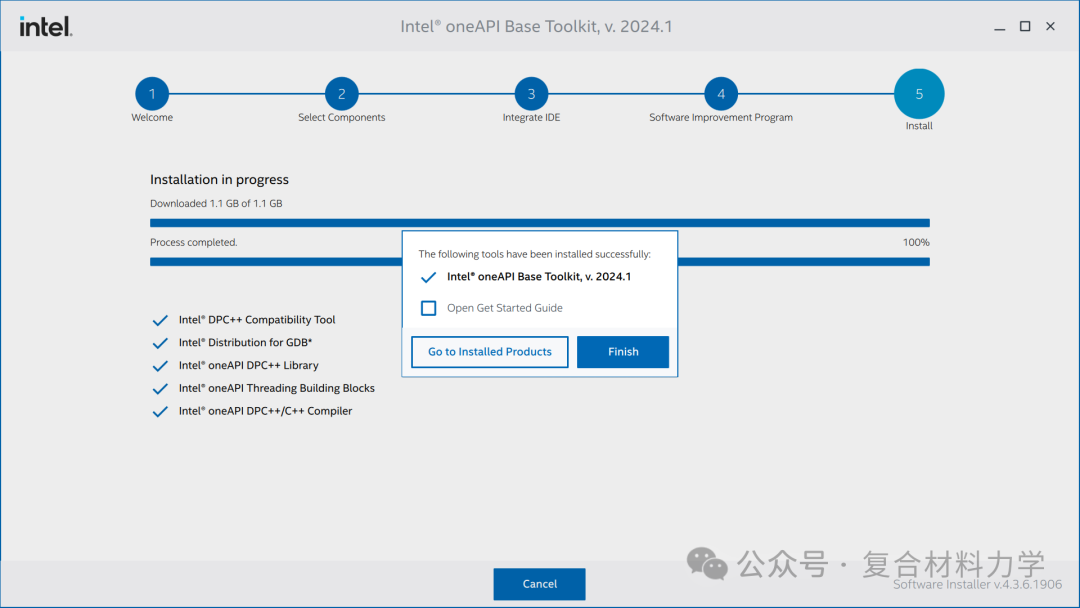The image size is (1080, 608).
Task: Click the Finish button
Action: pos(623,352)
